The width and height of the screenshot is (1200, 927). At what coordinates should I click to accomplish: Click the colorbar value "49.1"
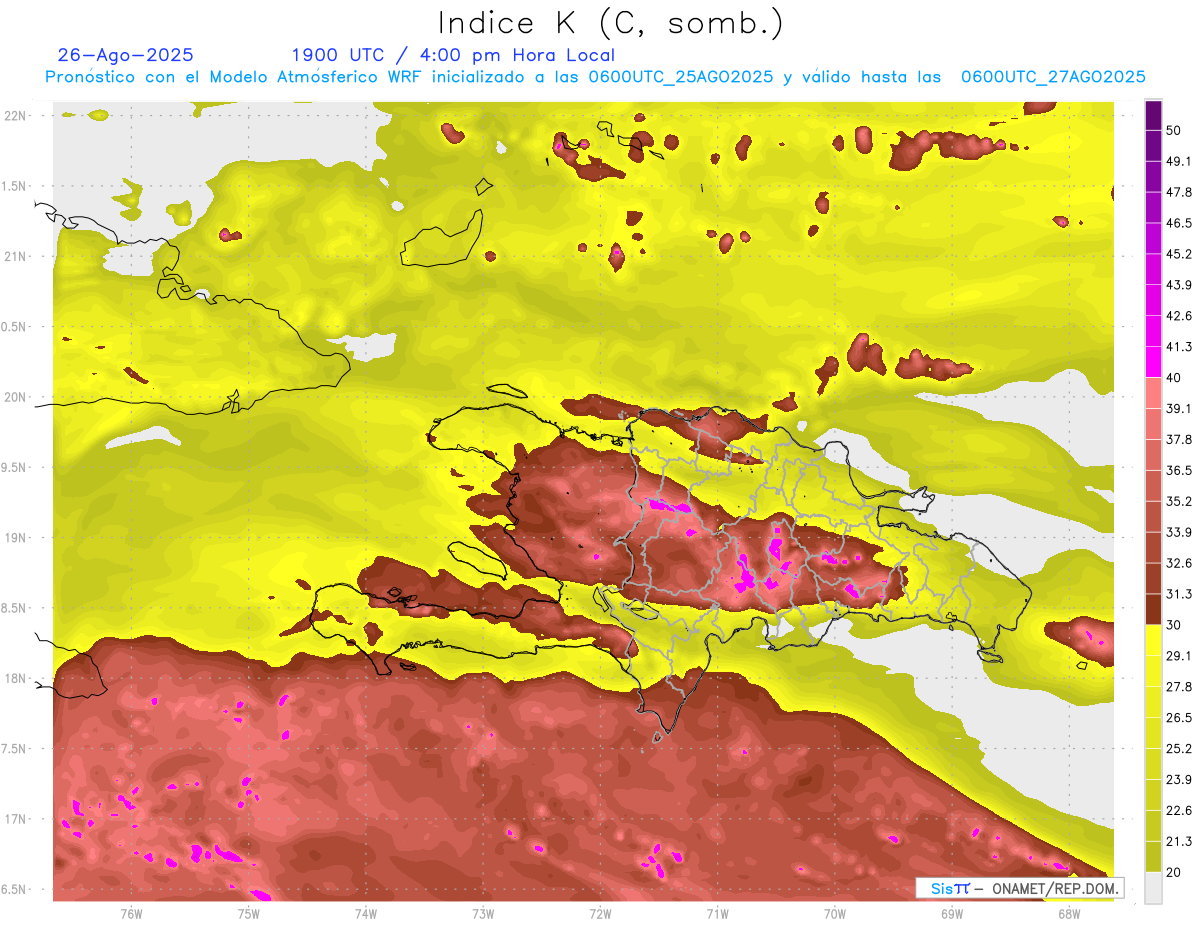[1179, 161]
